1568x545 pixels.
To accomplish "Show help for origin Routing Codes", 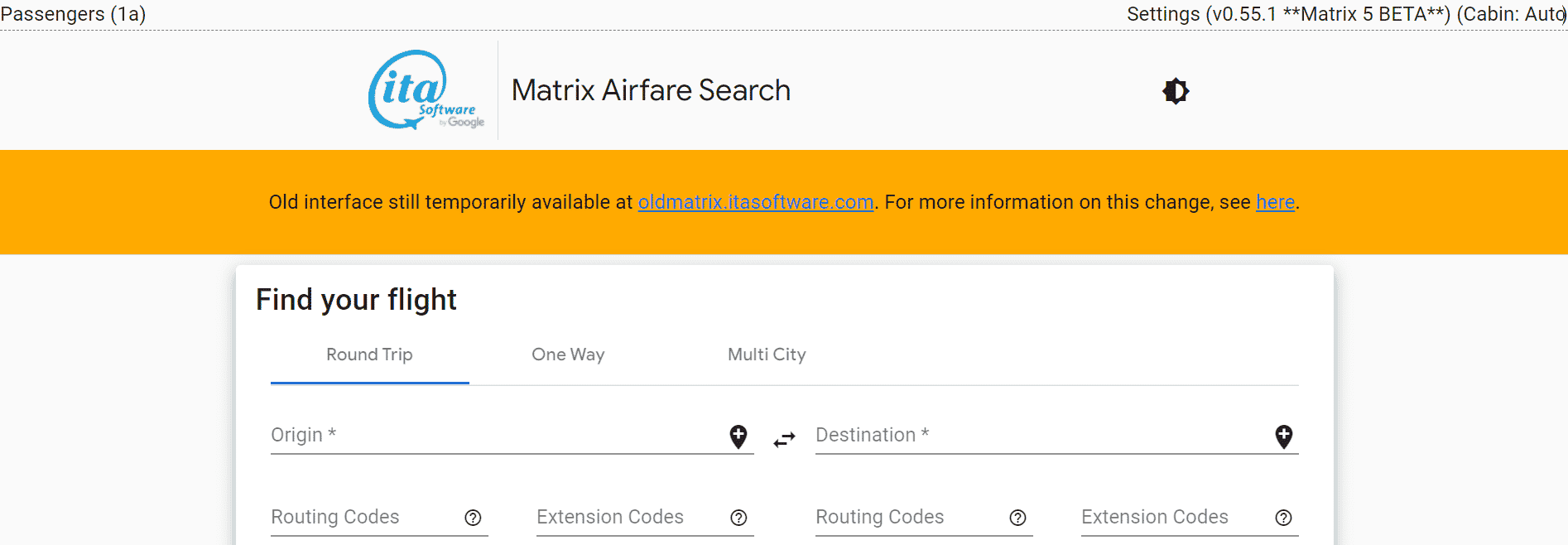I will pos(473,518).
